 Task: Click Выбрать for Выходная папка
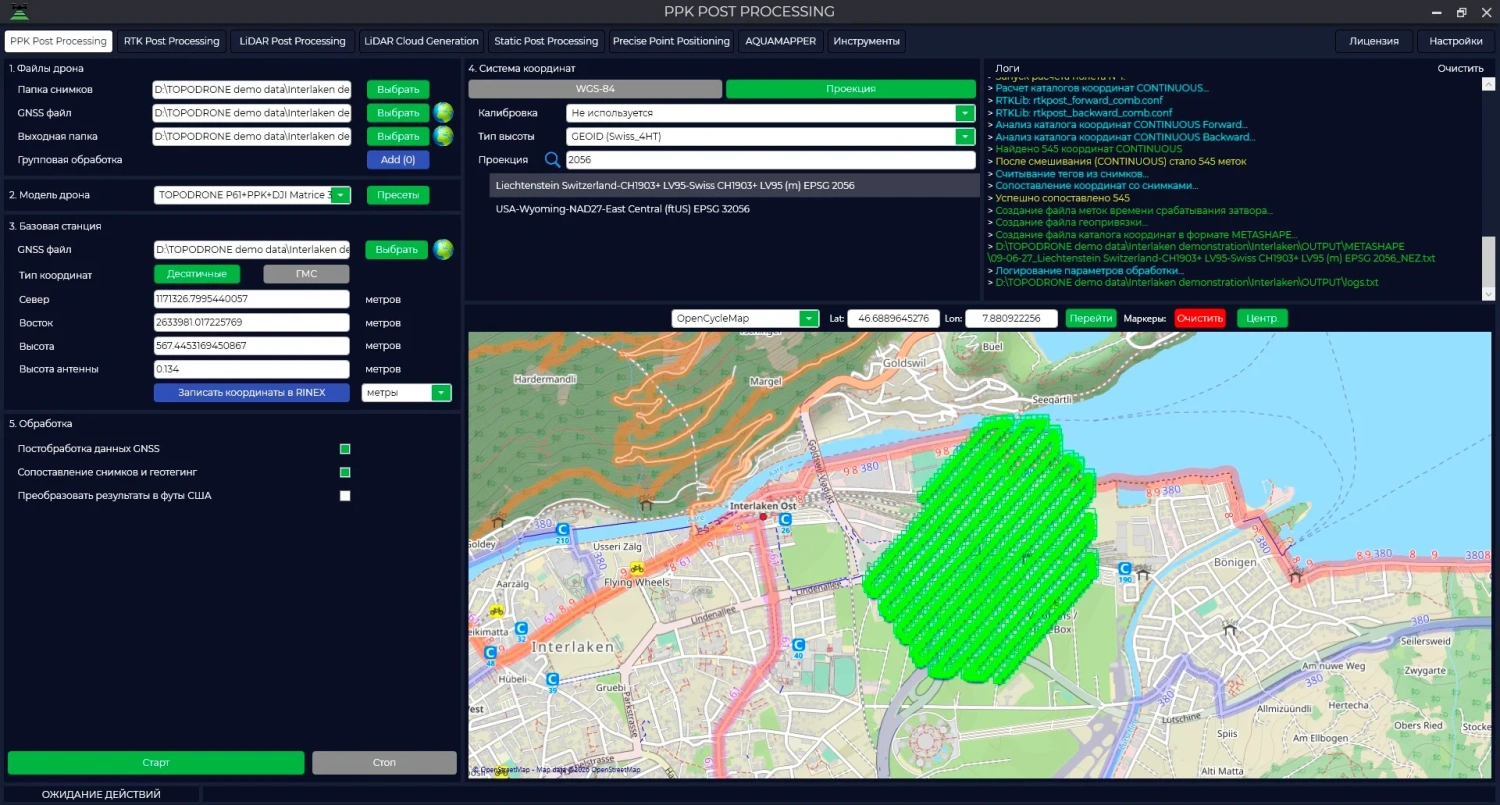point(398,136)
